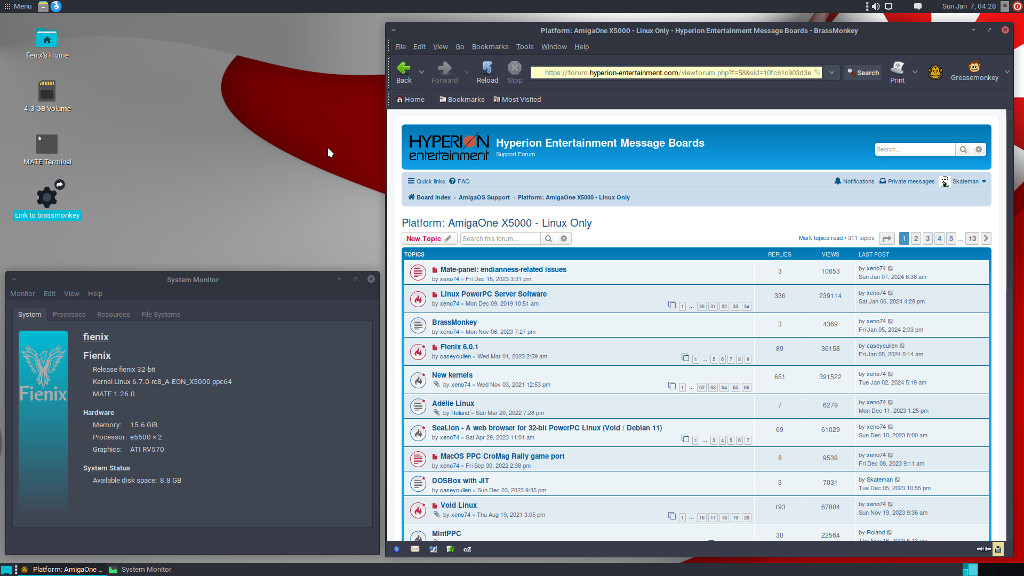This screenshot has width=1024, height=576.
Task: Open the Most Visited bookmarks folder
Action: click(517, 100)
